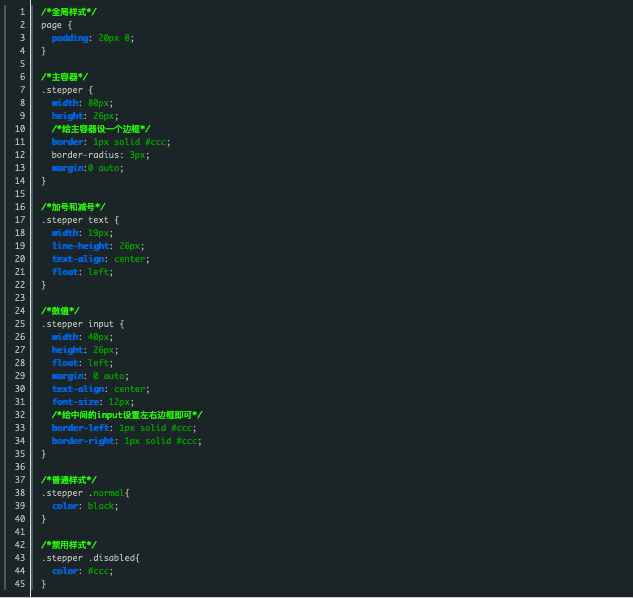This screenshot has width=633, height=598.
Task: Click the /*数值*/ comment
Action: point(61,310)
